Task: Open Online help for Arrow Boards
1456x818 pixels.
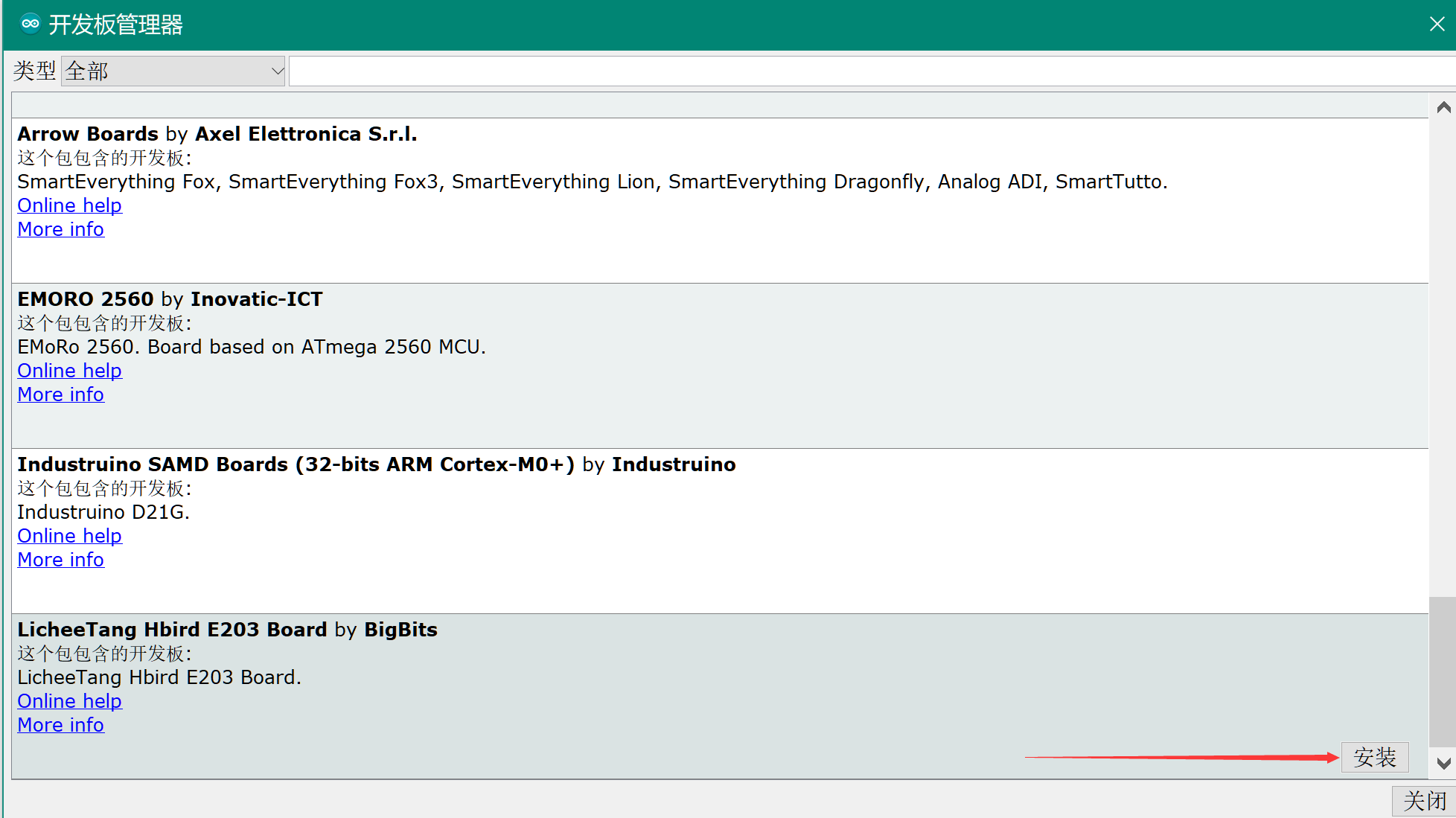Action: pyautogui.click(x=69, y=205)
